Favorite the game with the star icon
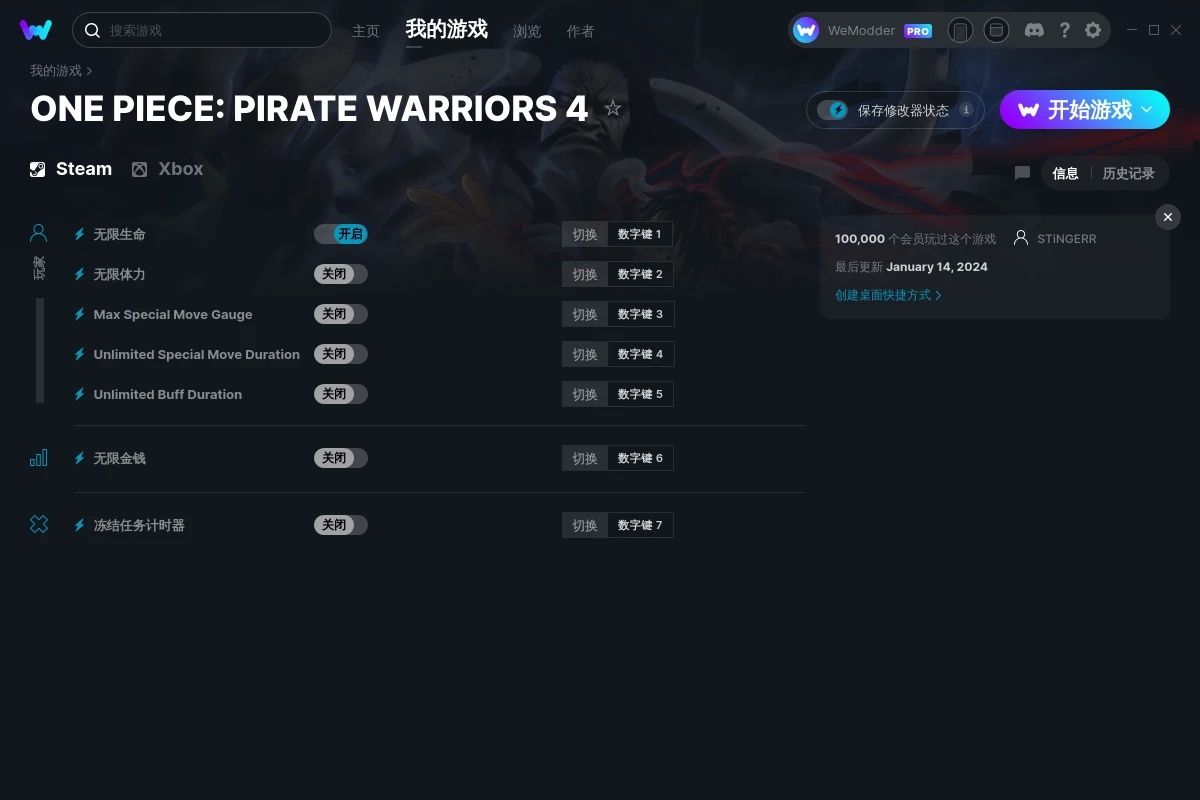The width and height of the screenshot is (1200, 800). 613,108
